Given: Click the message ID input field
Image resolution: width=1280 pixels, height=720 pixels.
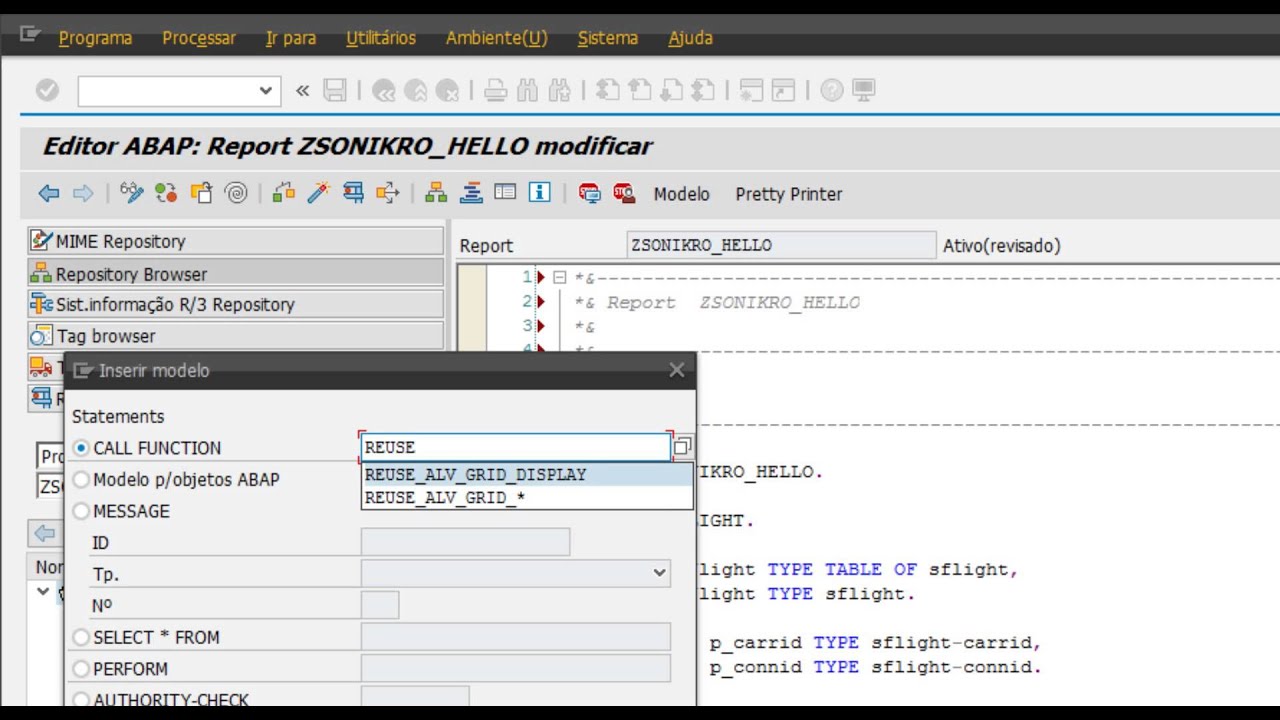Looking at the screenshot, I should pos(465,542).
